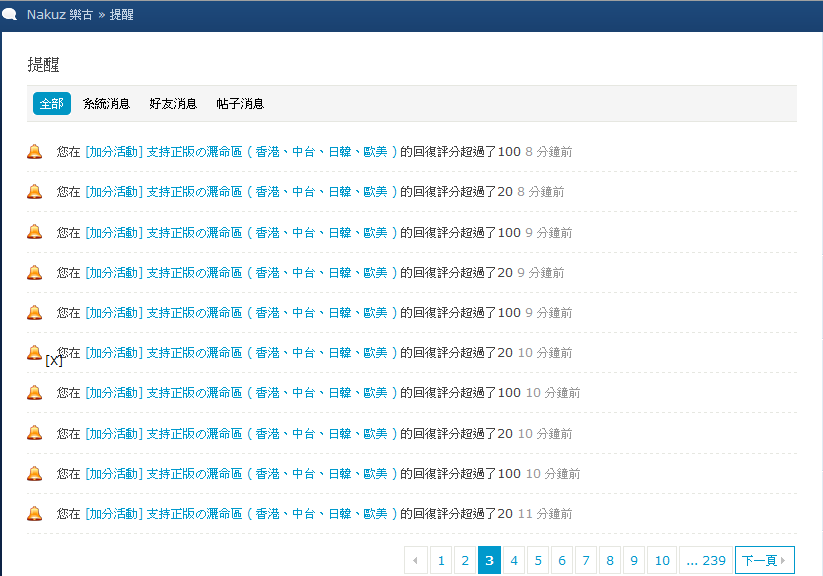Jump to page 10
The width and height of the screenshot is (823, 576).
pos(662,560)
